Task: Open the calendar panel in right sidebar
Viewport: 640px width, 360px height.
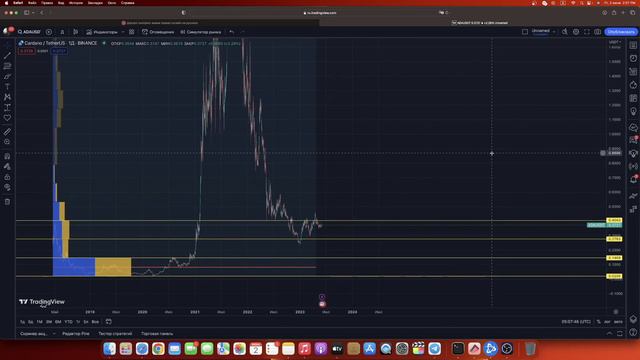Action: click(633, 98)
